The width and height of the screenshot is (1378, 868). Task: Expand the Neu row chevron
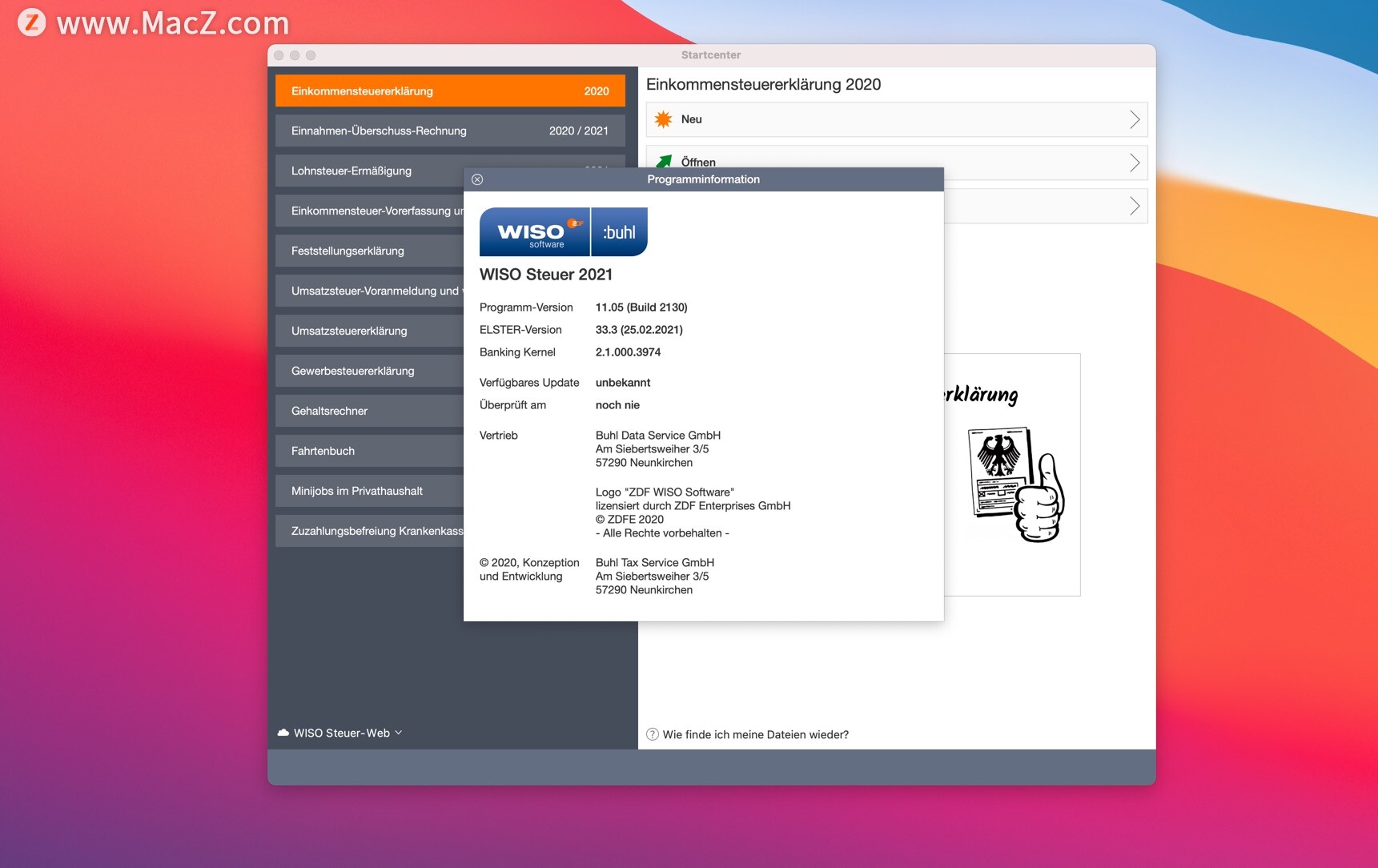pyautogui.click(x=1135, y=119)
